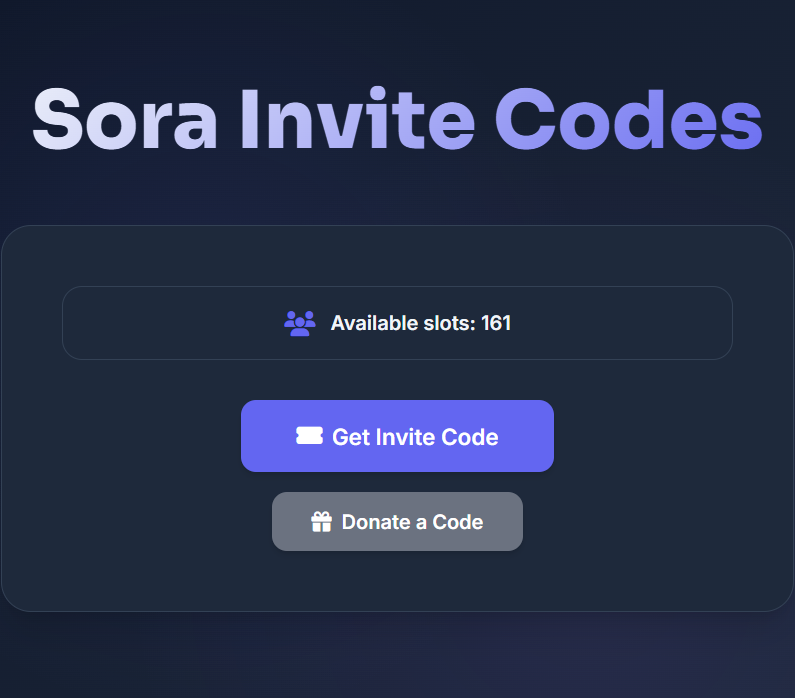
Task: Click the "Donate a Code" label text
Action: tap(412, 522)
